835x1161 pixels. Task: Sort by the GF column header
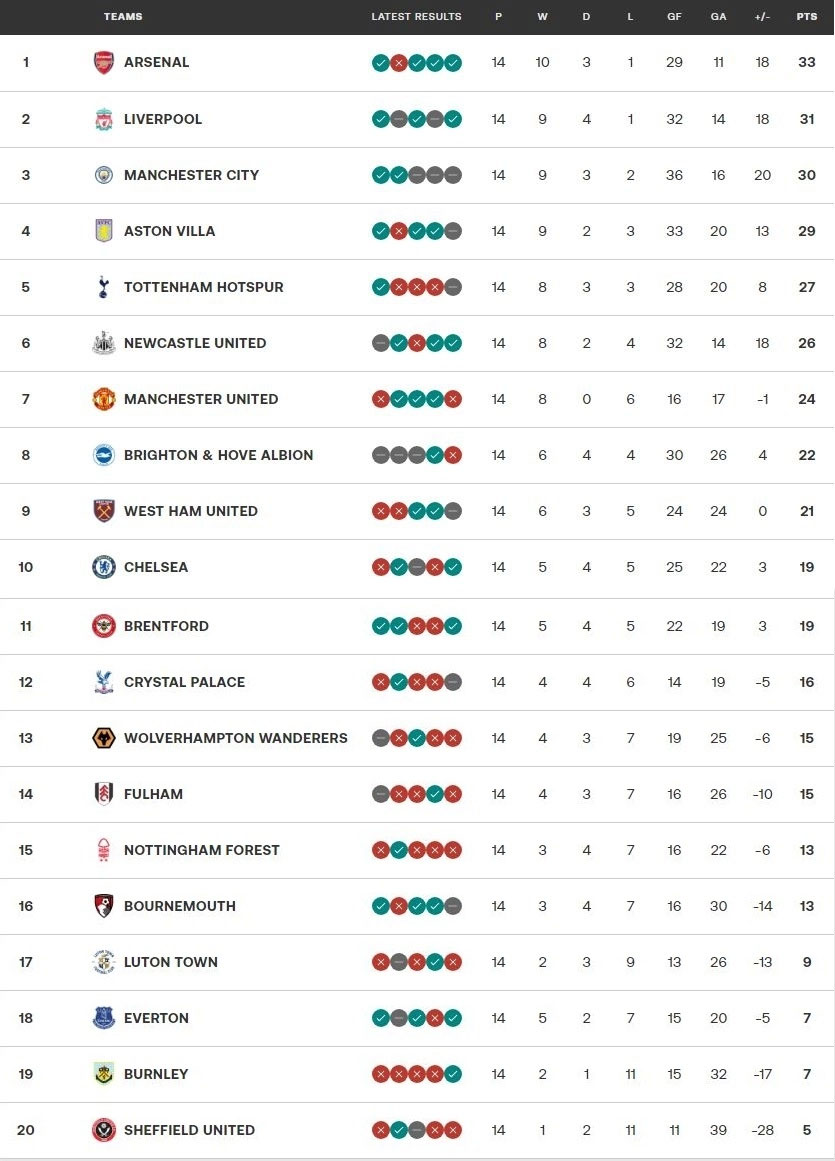(674, 17)
